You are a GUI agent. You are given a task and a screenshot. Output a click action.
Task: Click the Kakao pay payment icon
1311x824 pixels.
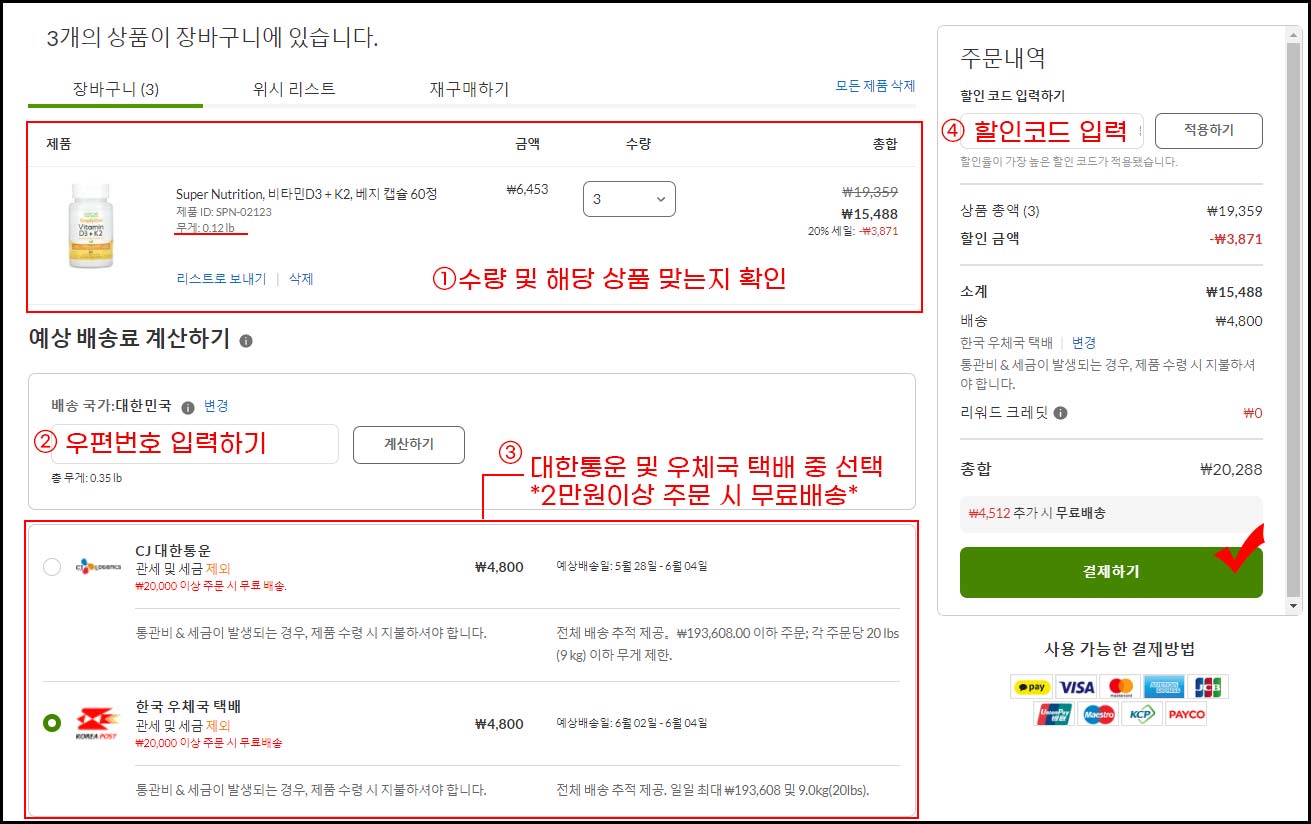pos(1031,687)
